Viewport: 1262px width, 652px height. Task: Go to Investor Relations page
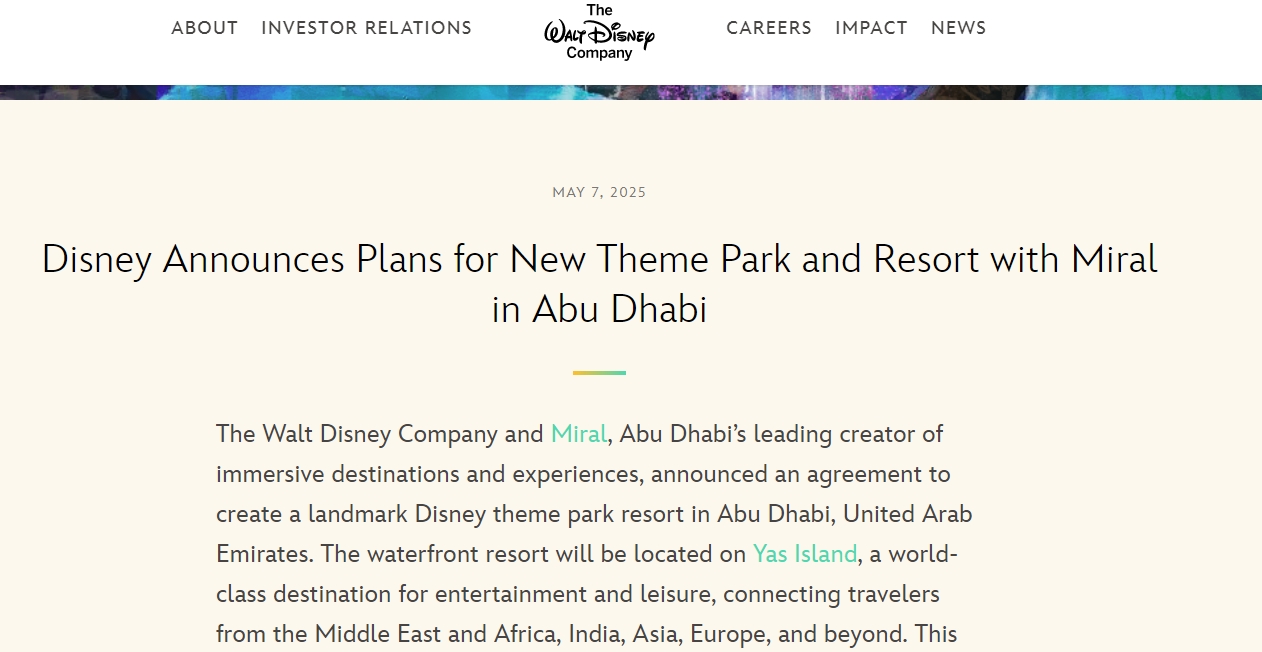pos(366,28)
